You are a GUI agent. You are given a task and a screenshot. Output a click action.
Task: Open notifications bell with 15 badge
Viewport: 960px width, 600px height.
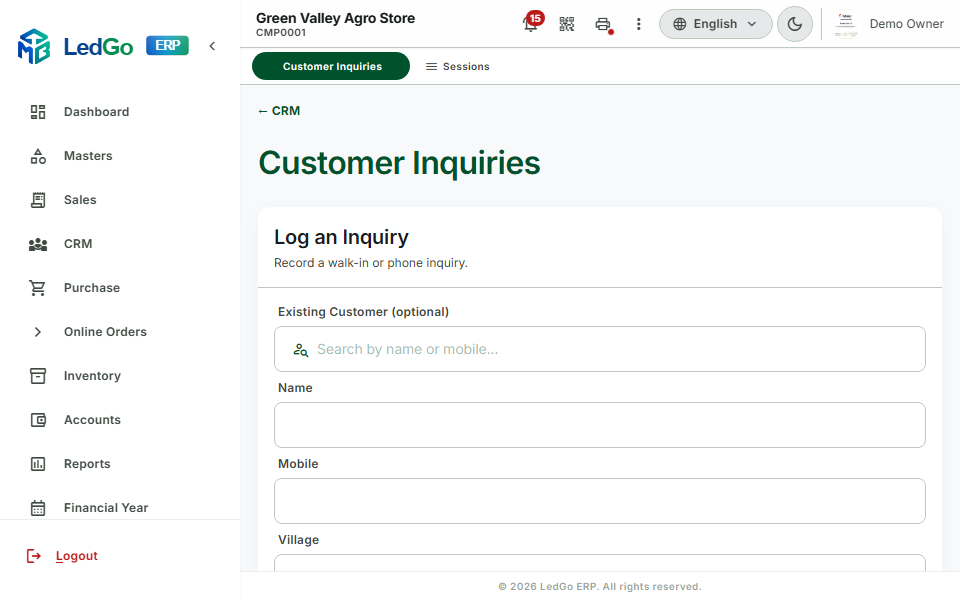click(x=531, y=23)
